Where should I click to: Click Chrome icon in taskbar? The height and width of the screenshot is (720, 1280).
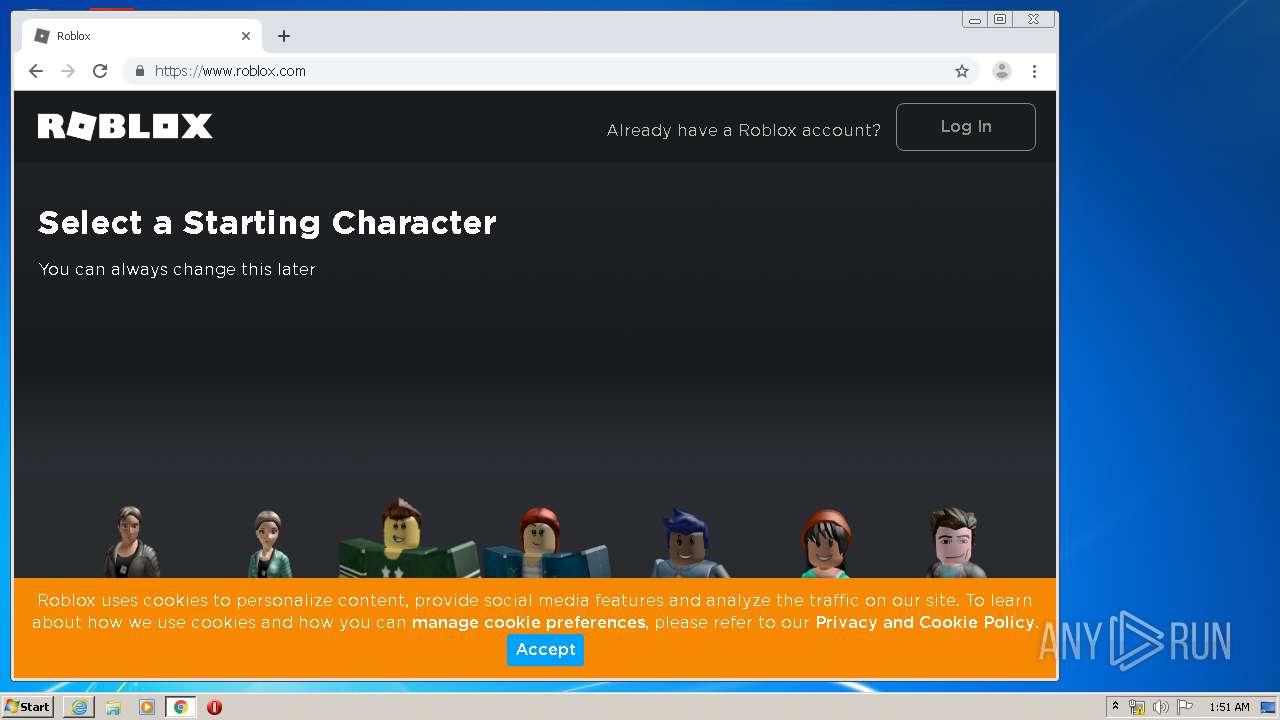pyautogui.click(x=180, y=707)
